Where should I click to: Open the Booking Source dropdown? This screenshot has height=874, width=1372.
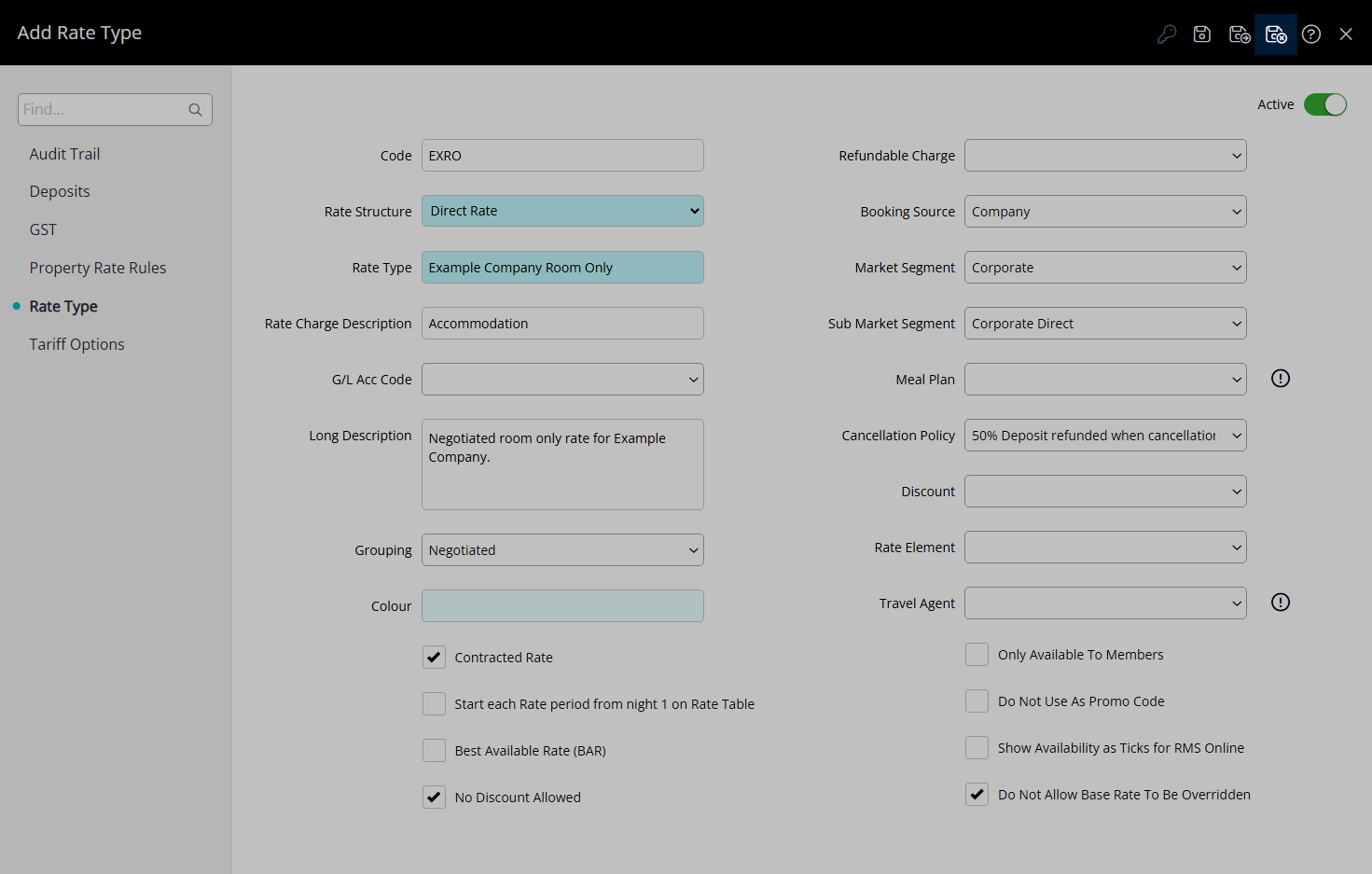click(1105, 212)
